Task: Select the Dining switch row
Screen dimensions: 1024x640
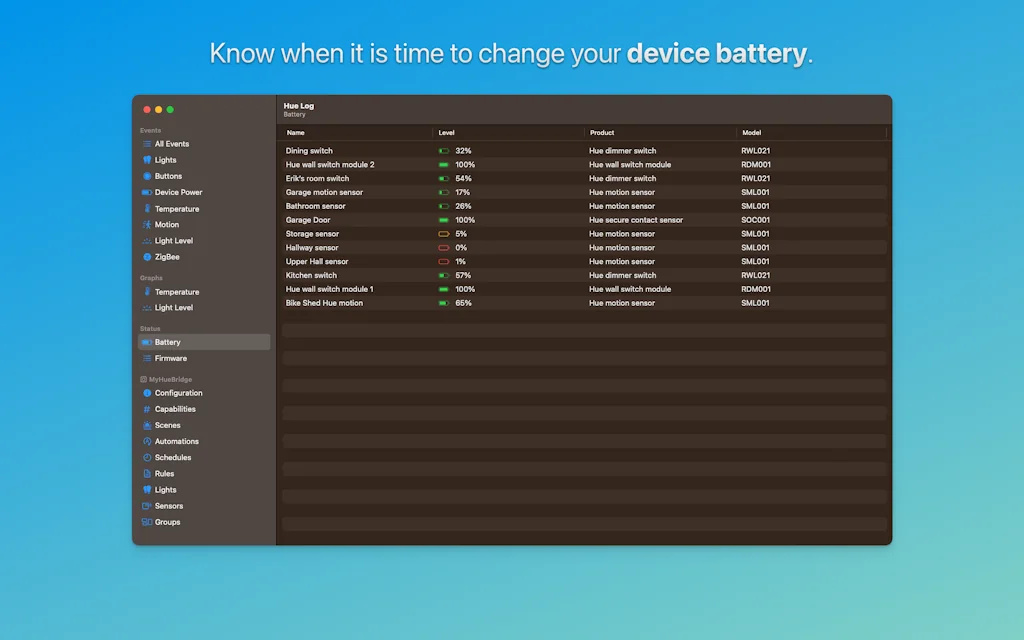Action: coord(400,150)
